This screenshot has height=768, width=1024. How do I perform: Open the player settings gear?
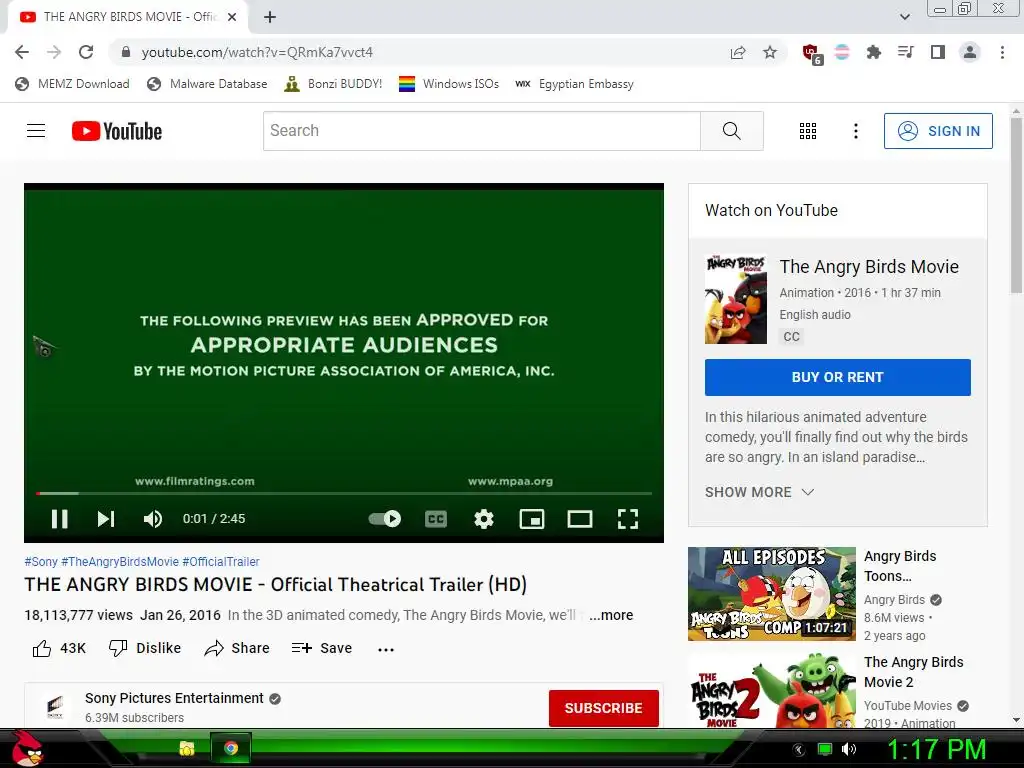(x=483, y=519)
